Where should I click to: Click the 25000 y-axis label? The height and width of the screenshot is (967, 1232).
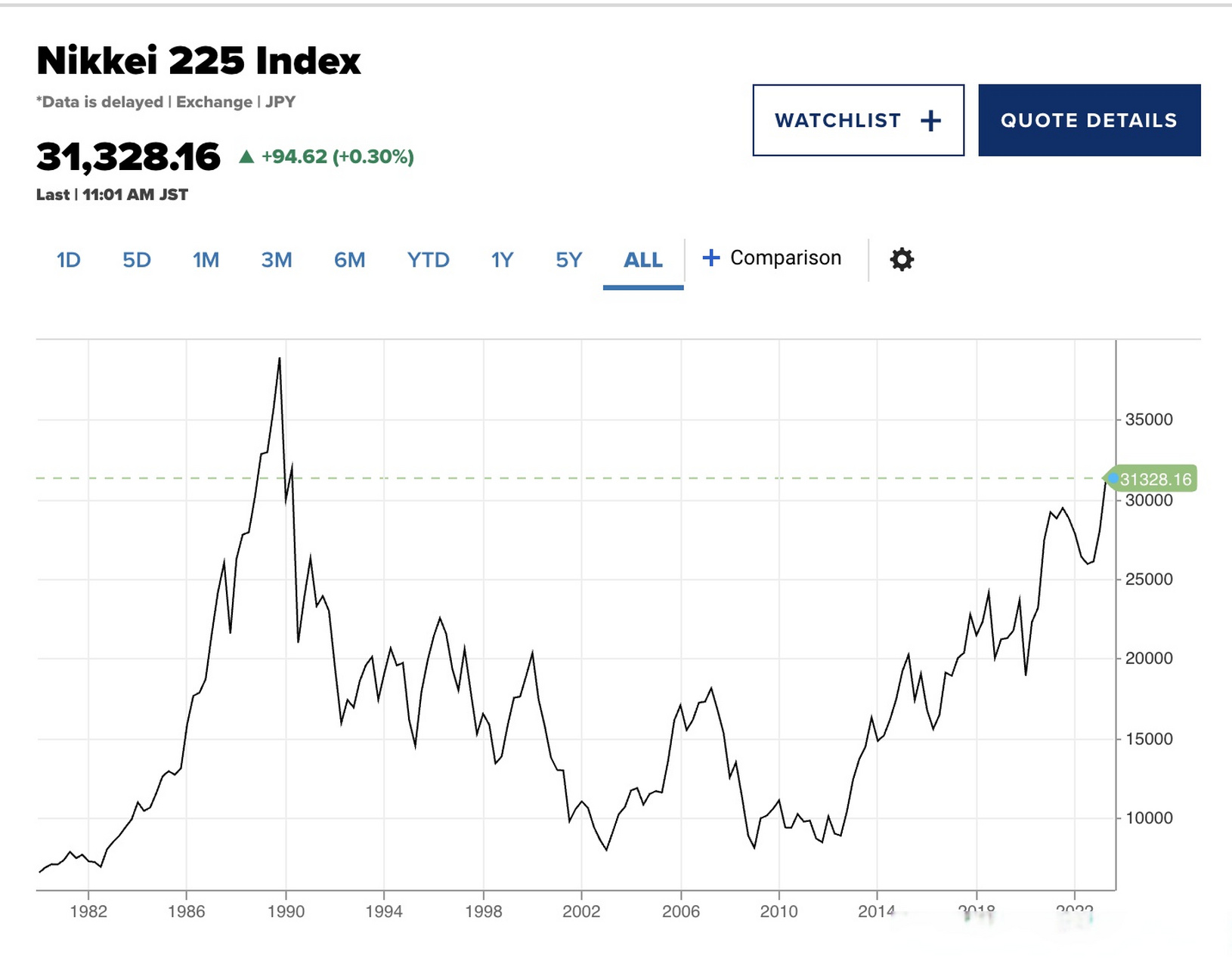tap(1149, 579)
